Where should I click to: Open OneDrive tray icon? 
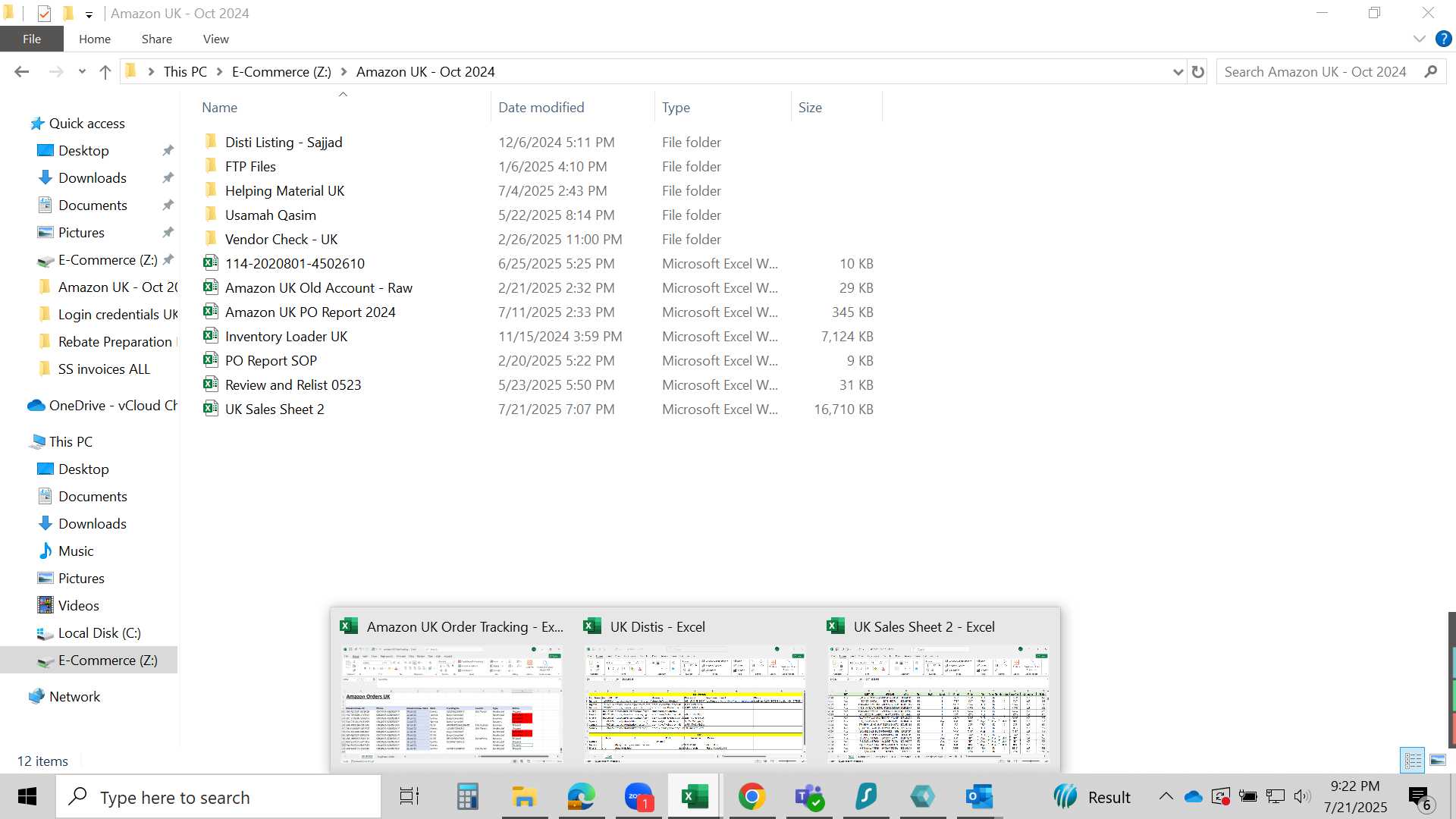tap(1194, 797)
